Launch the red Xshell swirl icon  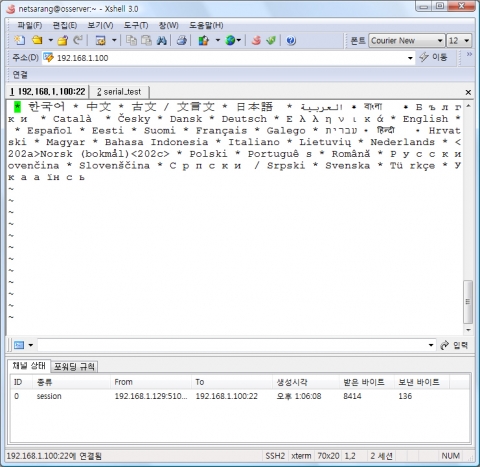point(256,41)
